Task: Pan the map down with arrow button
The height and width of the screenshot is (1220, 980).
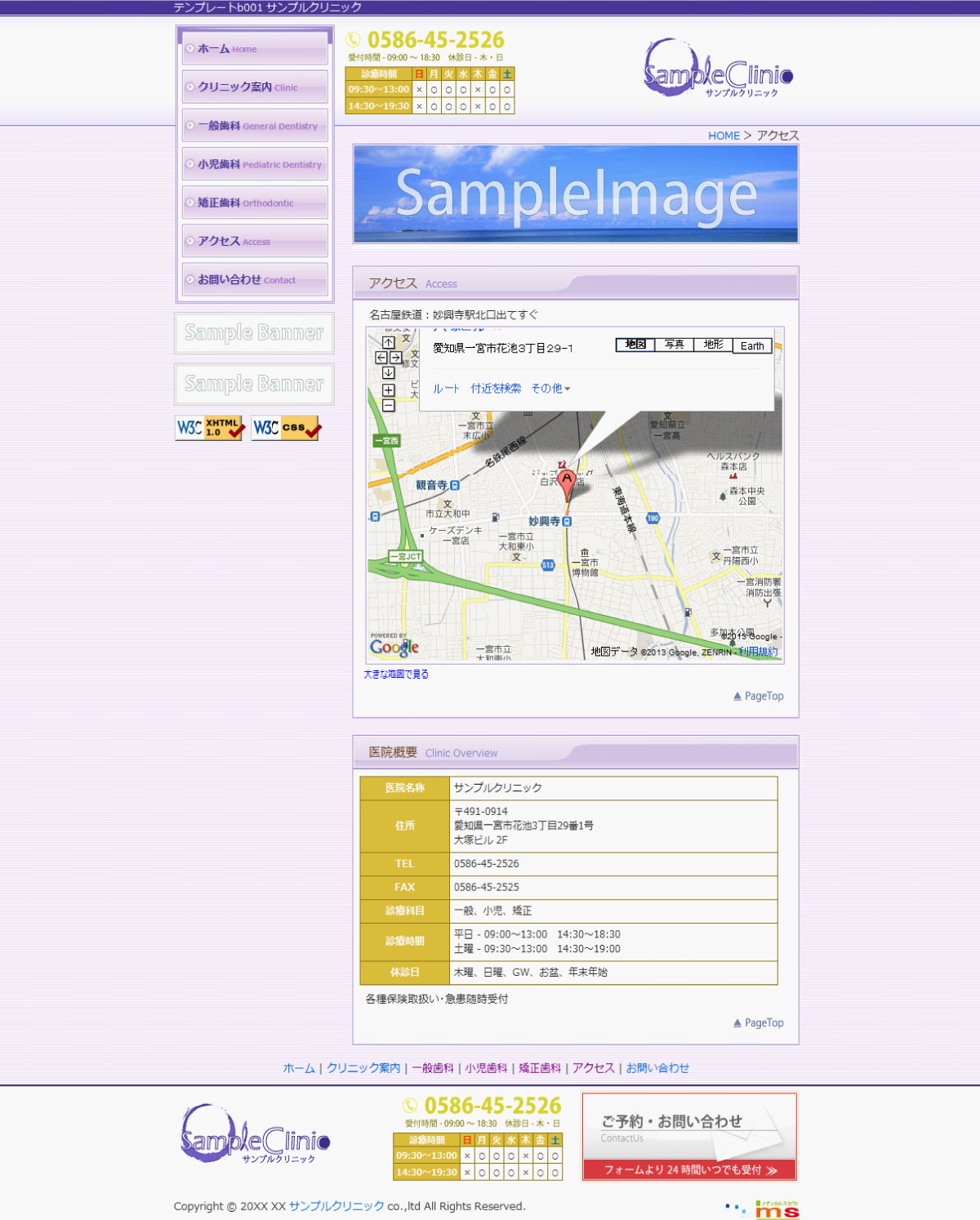Action: [x=389, y=373]
